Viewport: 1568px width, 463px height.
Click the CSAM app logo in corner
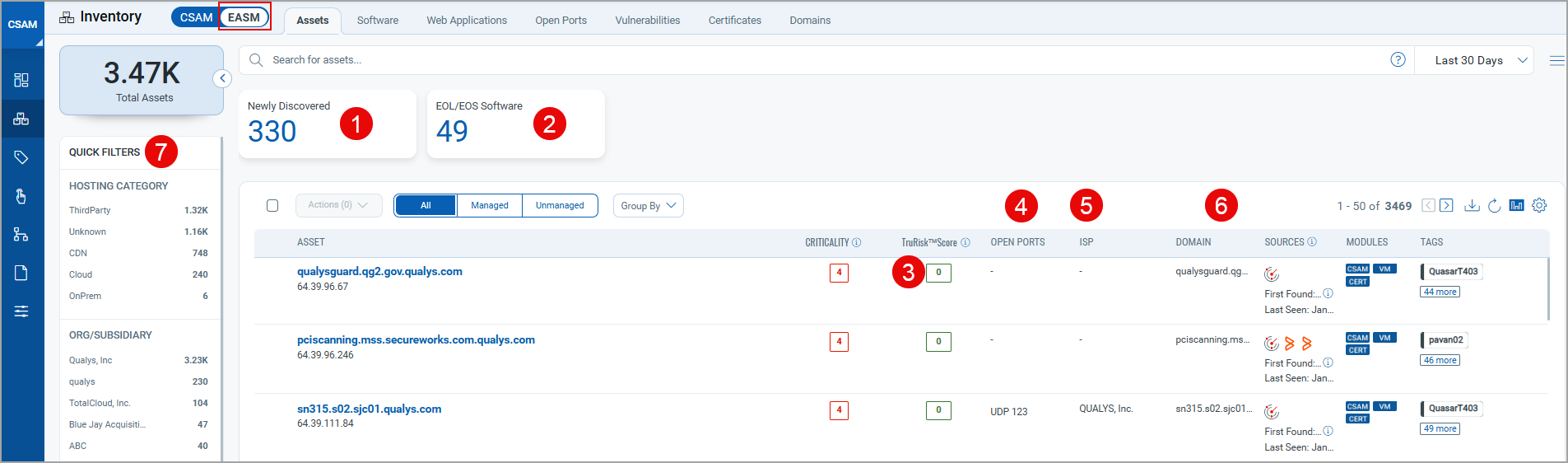coord(22,24)
